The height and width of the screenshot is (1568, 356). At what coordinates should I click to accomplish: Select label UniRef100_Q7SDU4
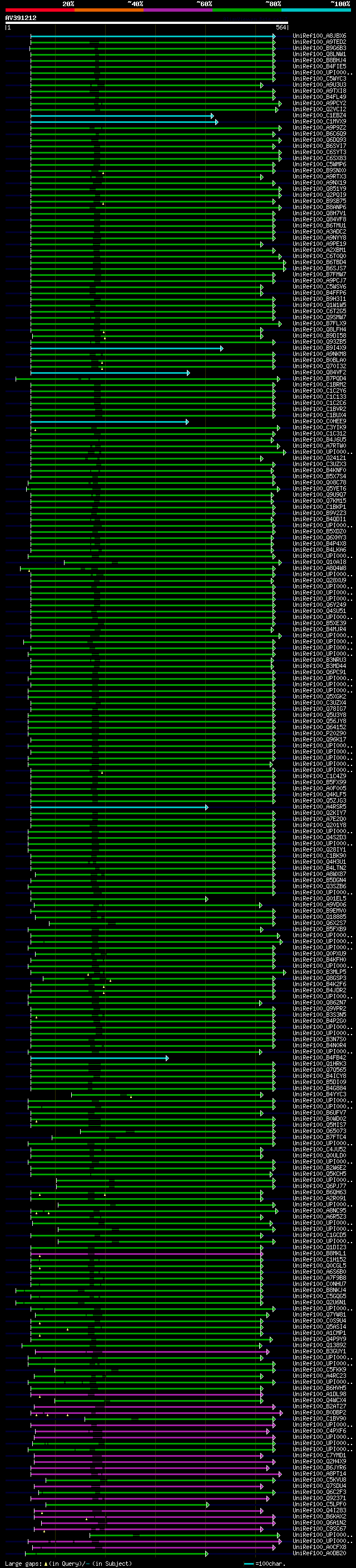coord(319,1486)
